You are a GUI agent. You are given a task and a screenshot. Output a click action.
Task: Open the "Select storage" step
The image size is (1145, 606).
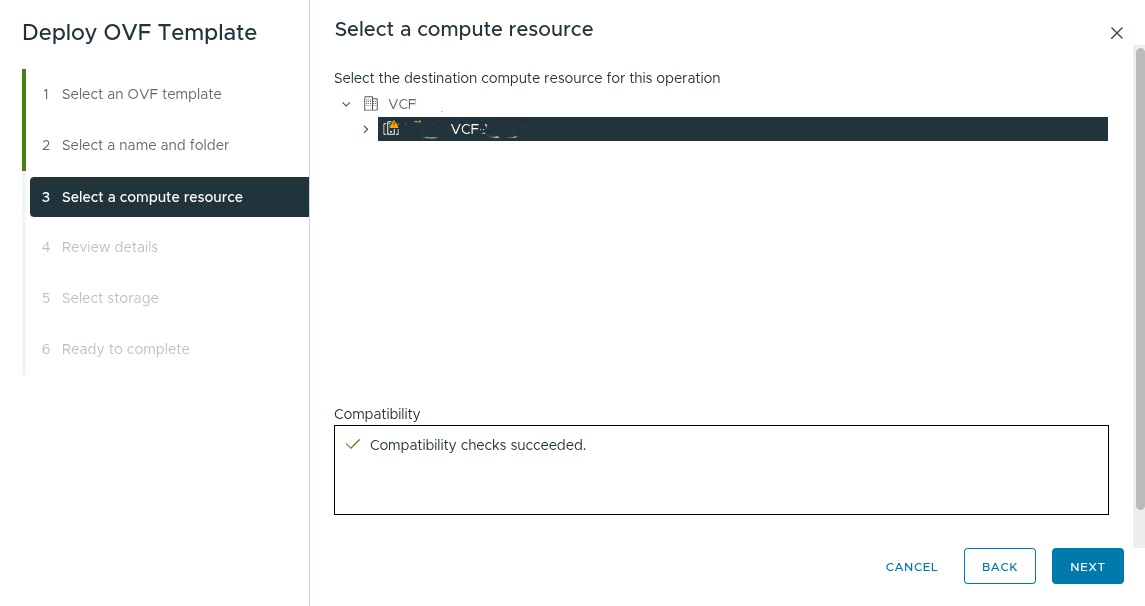pyautogui.click(x=110, y=298)
